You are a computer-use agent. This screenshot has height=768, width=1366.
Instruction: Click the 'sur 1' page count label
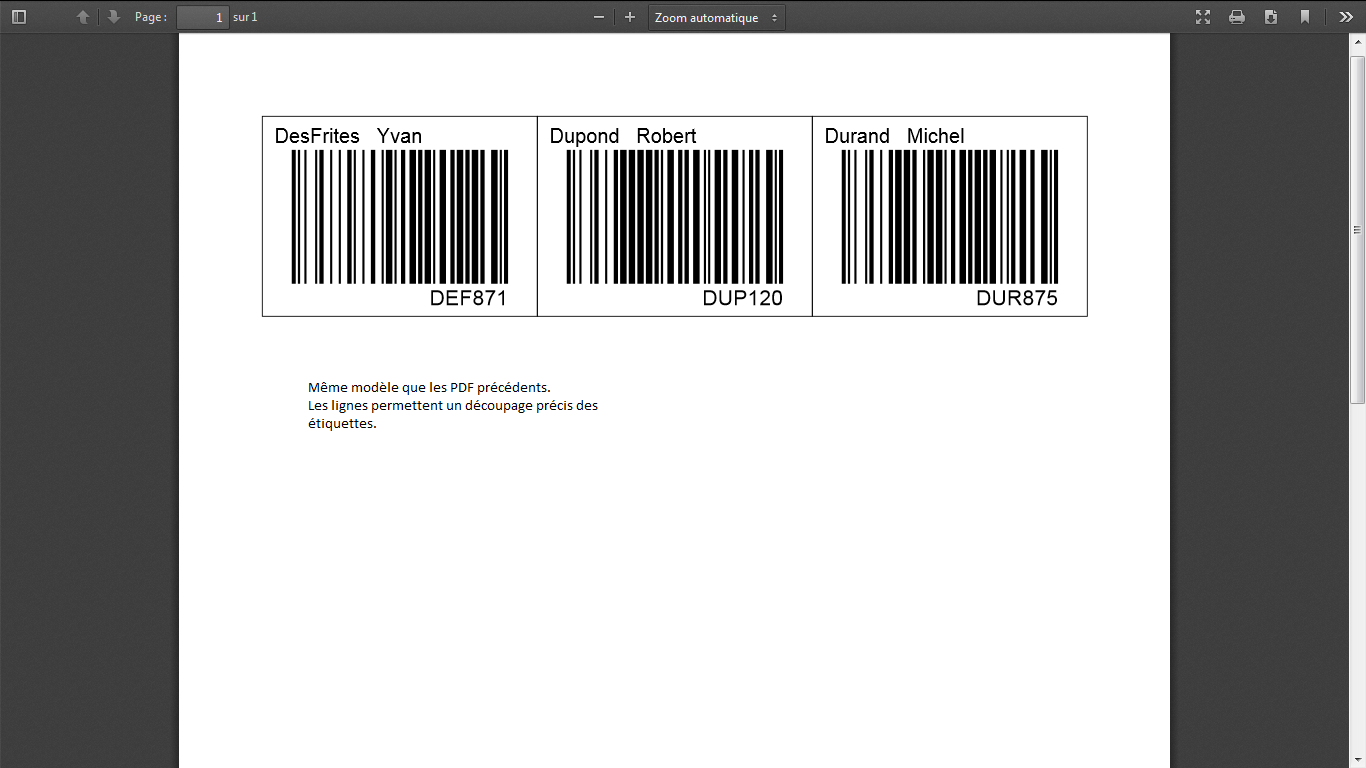(x=245, y=17)
